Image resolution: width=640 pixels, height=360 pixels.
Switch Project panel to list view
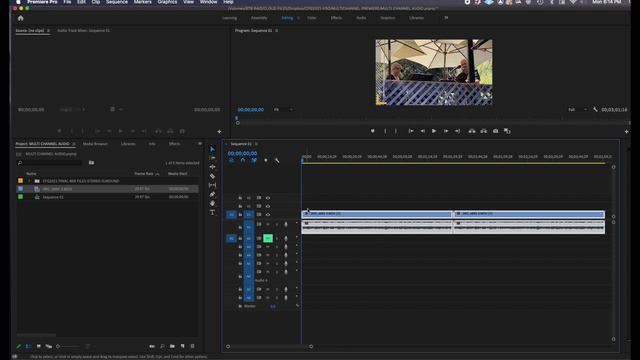(x=29, y=346)
